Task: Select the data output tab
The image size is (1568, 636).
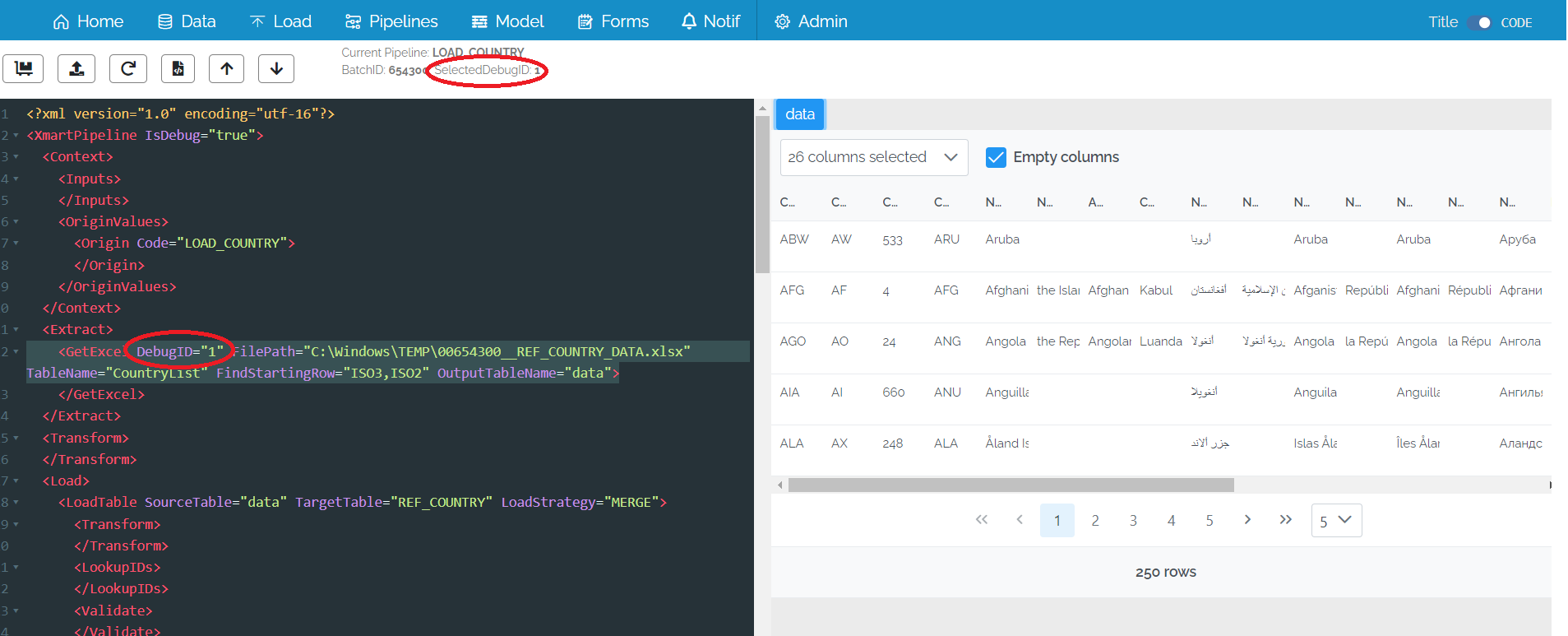Action: (x=799, y=114)
